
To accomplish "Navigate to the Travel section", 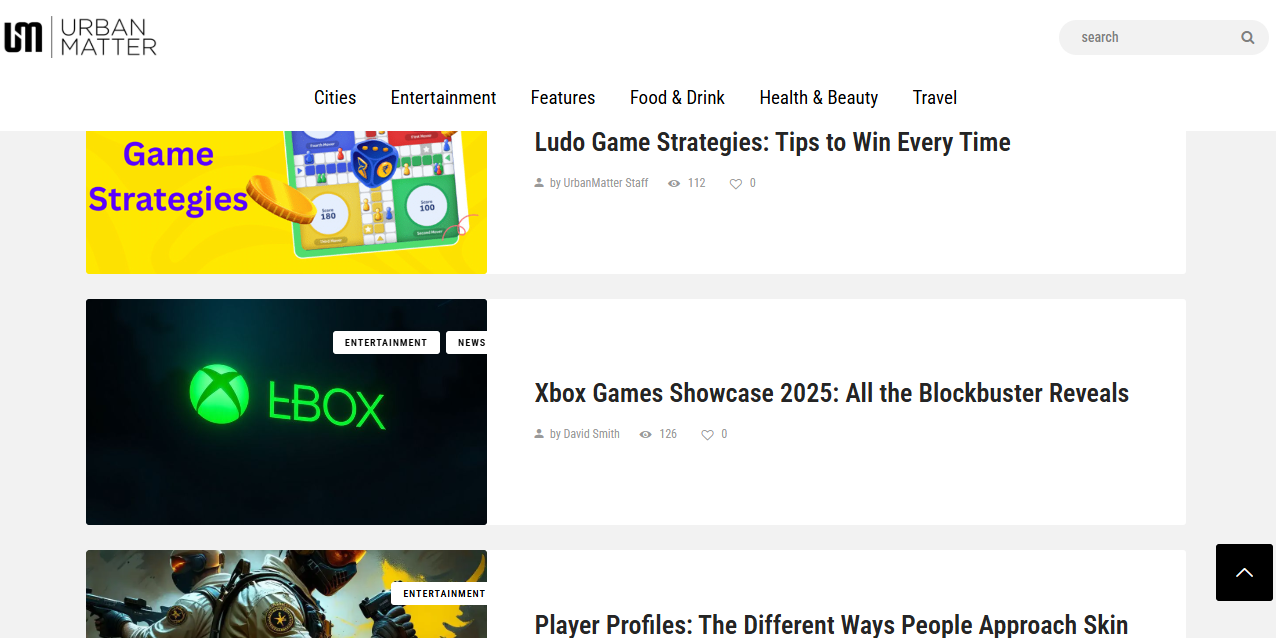I will pyautogui.click(x=934, y=97).
